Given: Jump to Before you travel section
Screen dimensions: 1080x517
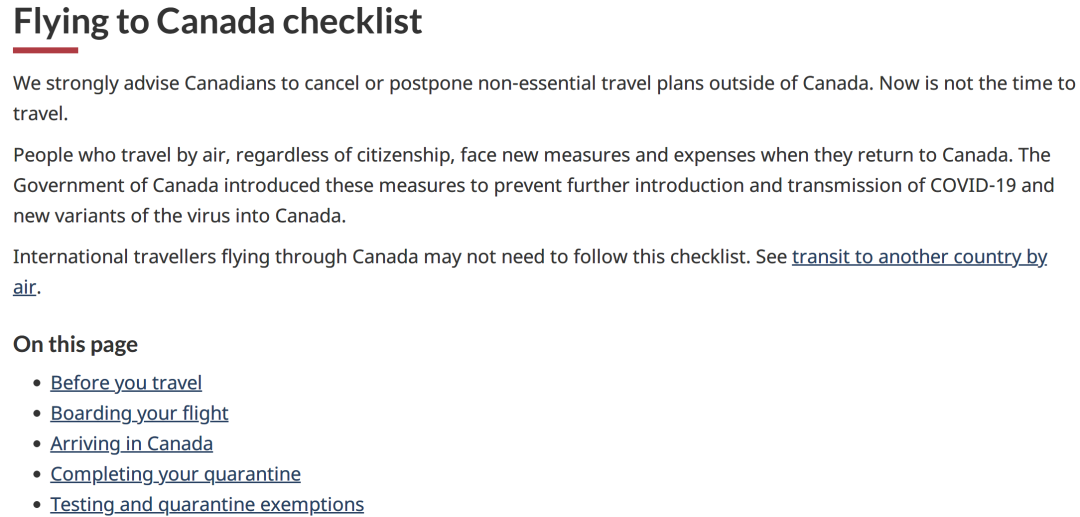Looking at the screenshot, I should (126, 383).
